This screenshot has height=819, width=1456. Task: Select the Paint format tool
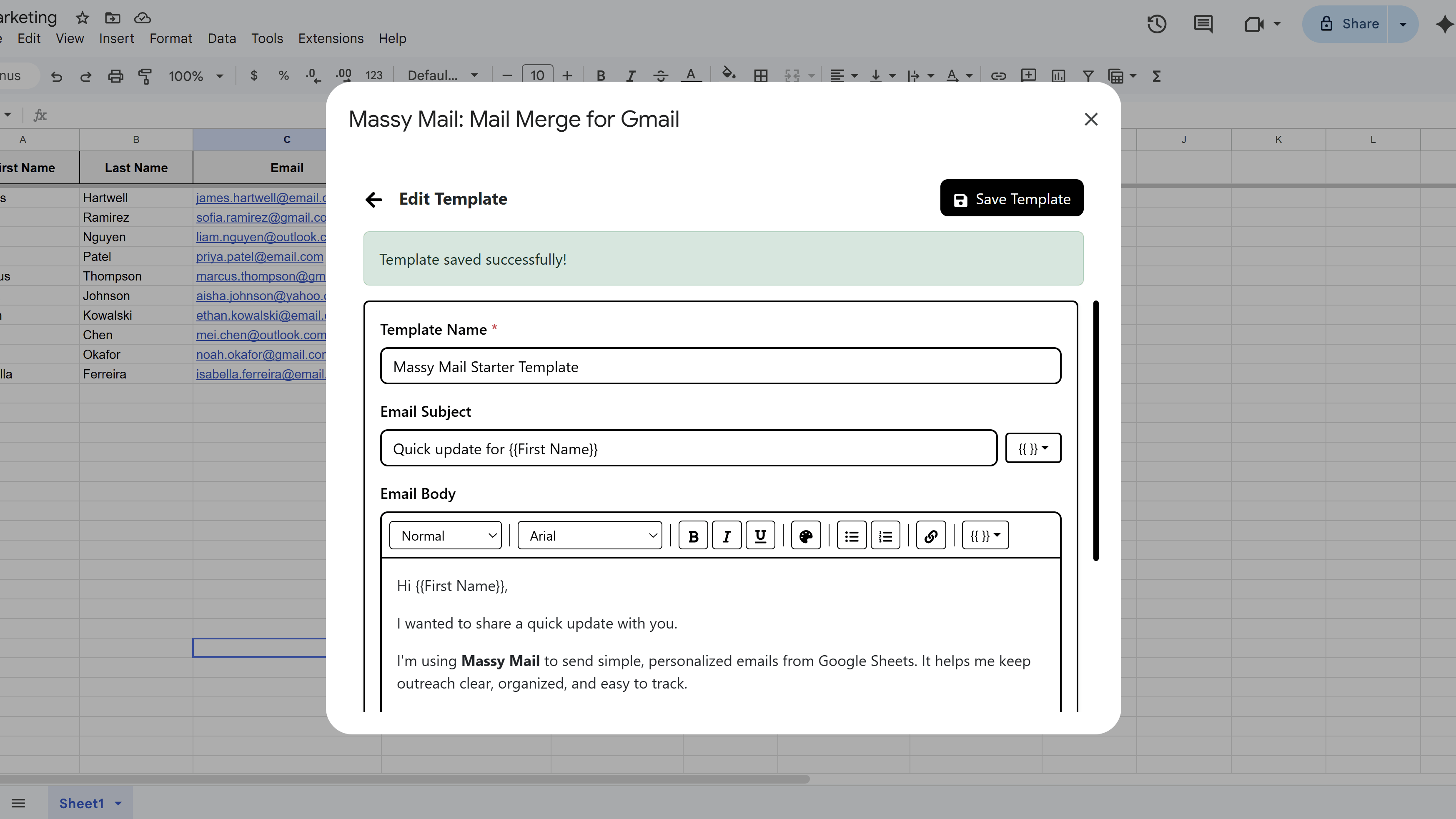coord(145,76)
